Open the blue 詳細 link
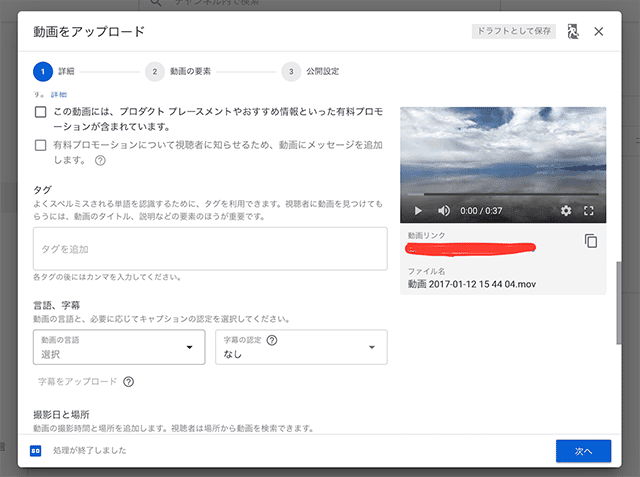 [59, 95]
